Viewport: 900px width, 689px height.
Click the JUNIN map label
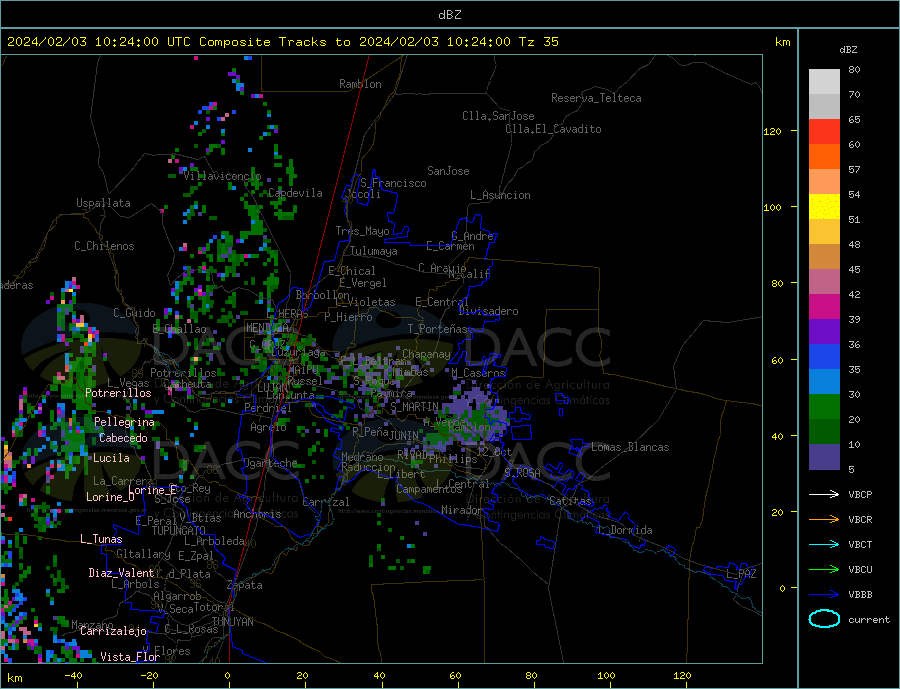[404, 436]
